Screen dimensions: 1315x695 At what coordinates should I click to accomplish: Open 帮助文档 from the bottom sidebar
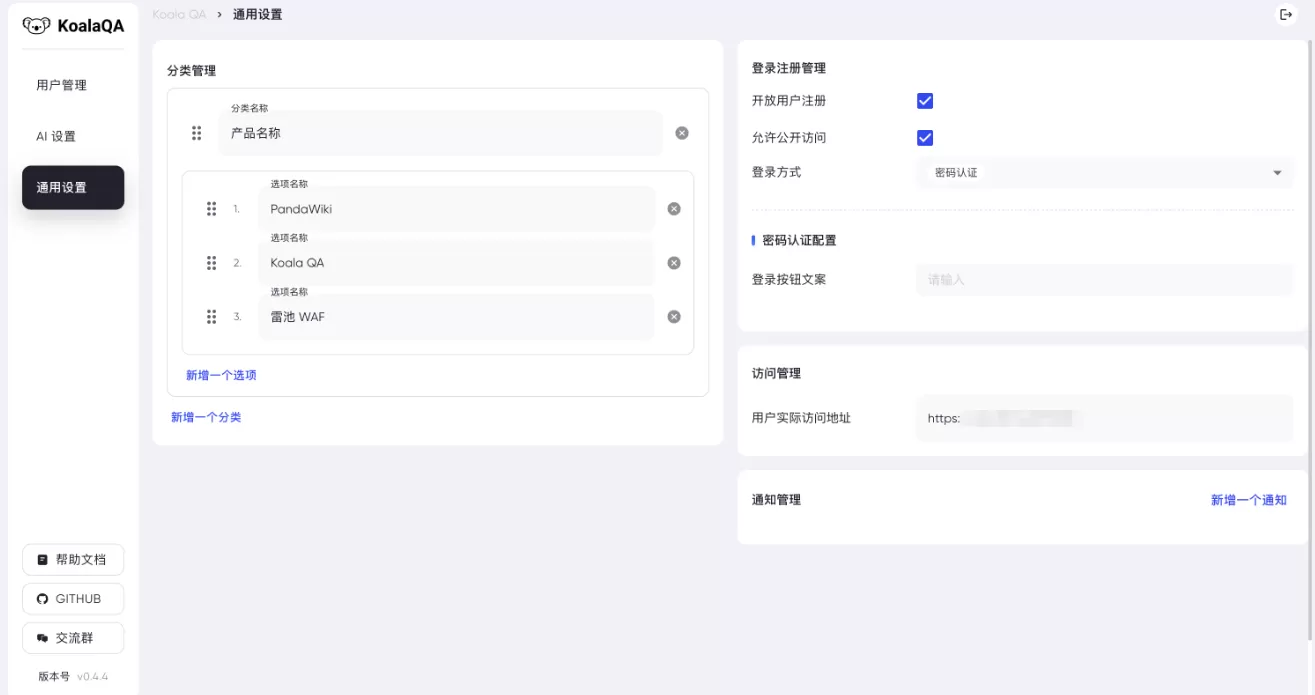click(71, 559)
